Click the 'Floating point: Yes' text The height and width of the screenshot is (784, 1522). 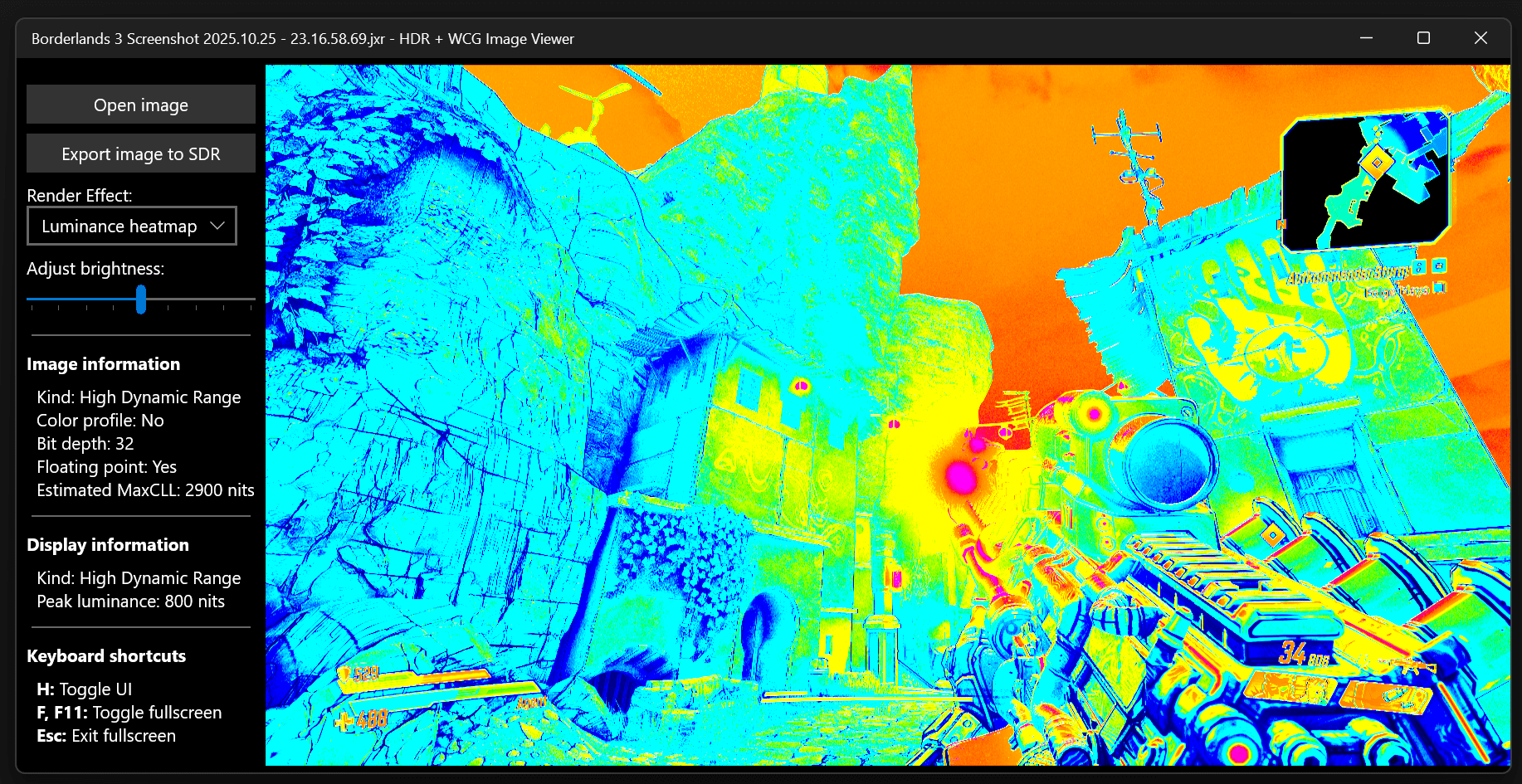tap(106, 467)
